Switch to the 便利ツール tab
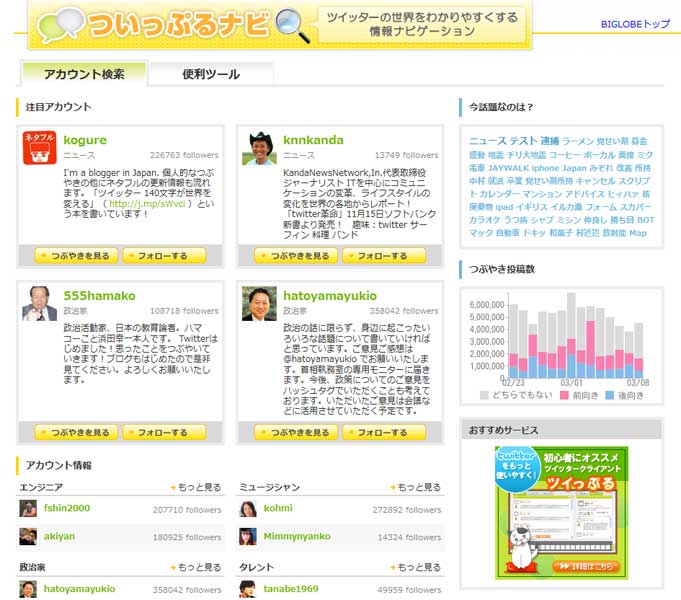 (211, 74)
